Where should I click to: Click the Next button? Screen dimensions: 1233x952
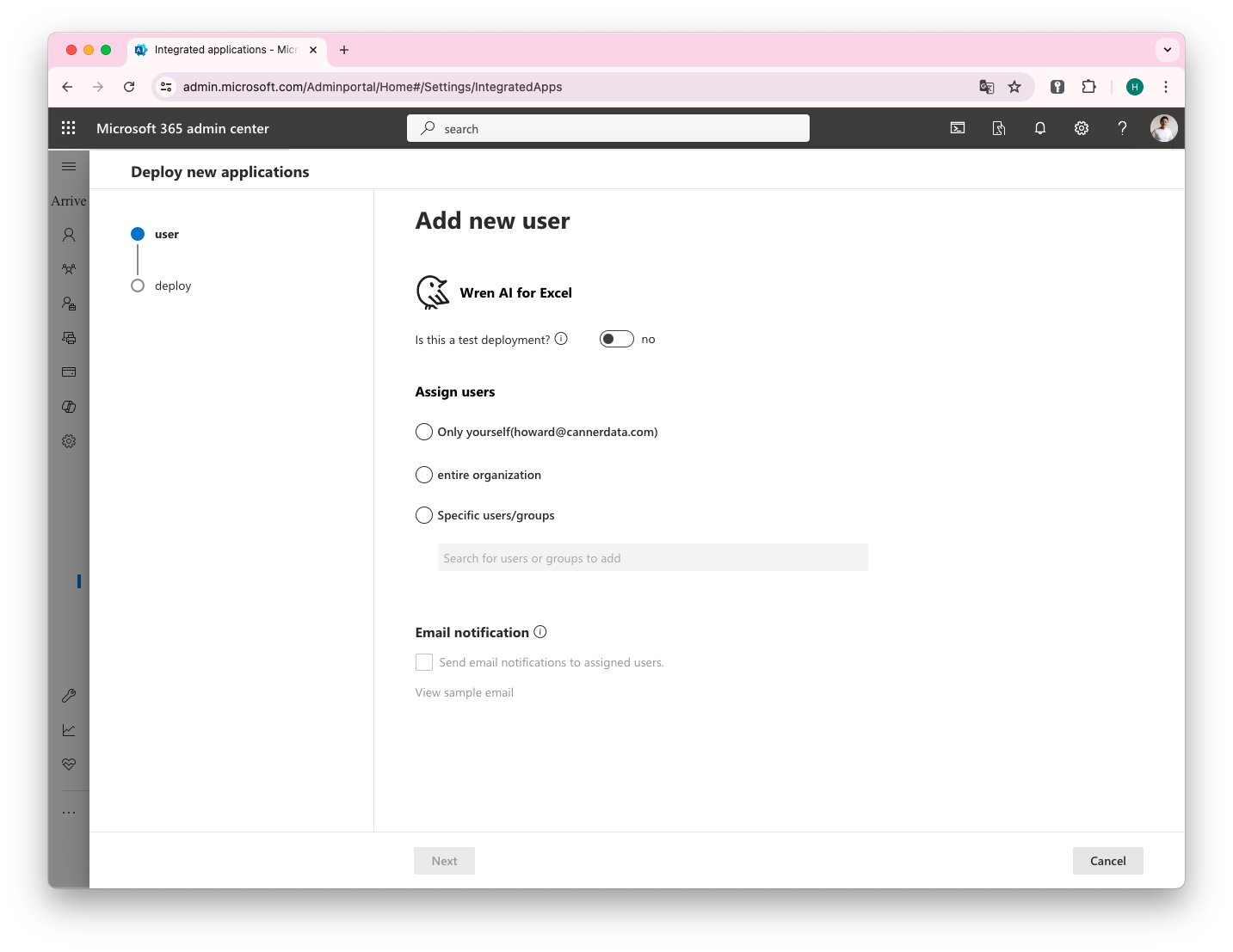click(444, 861)
